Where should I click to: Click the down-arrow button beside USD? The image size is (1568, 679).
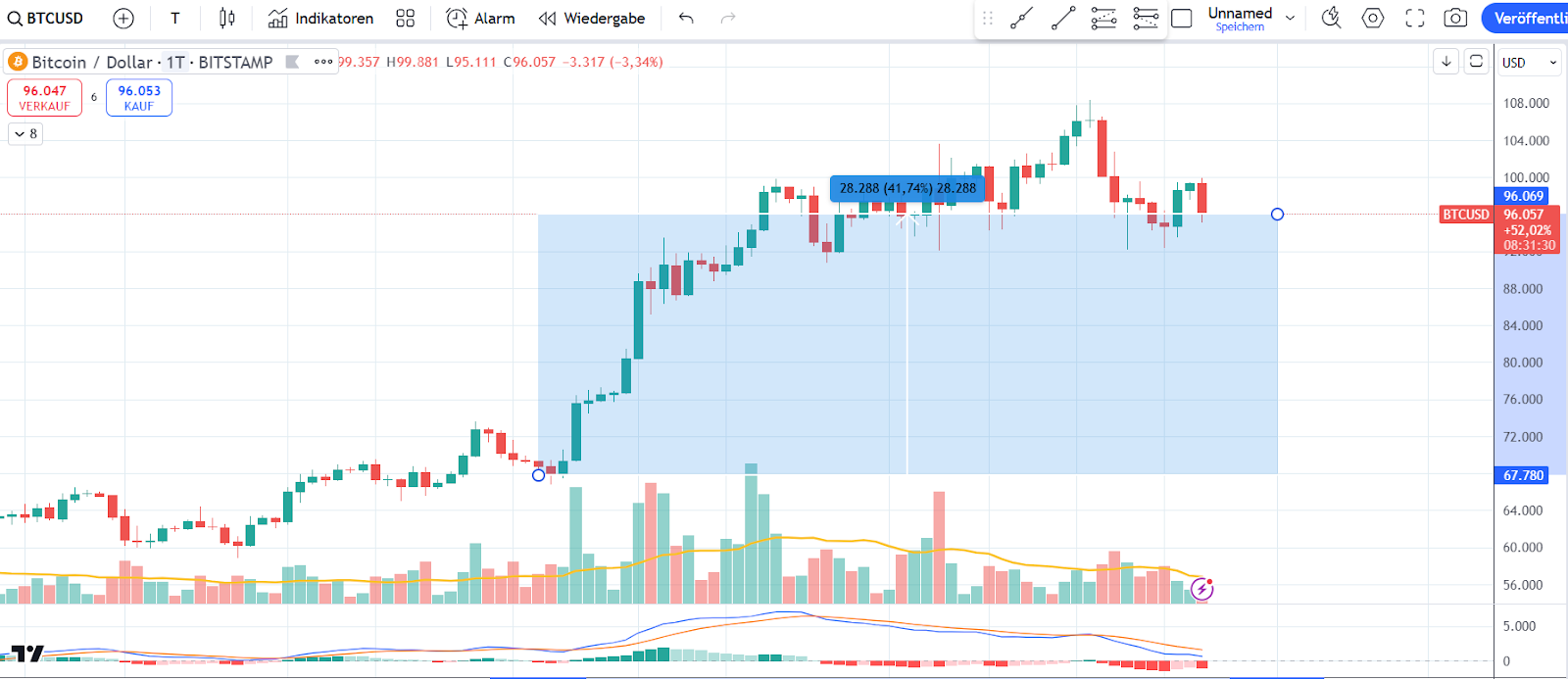pos(1446,62)
